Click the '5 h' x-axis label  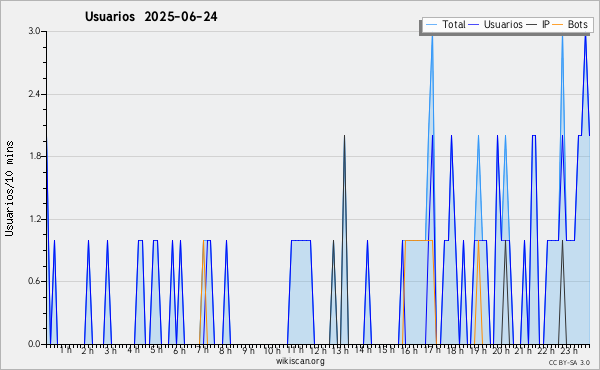156,350
